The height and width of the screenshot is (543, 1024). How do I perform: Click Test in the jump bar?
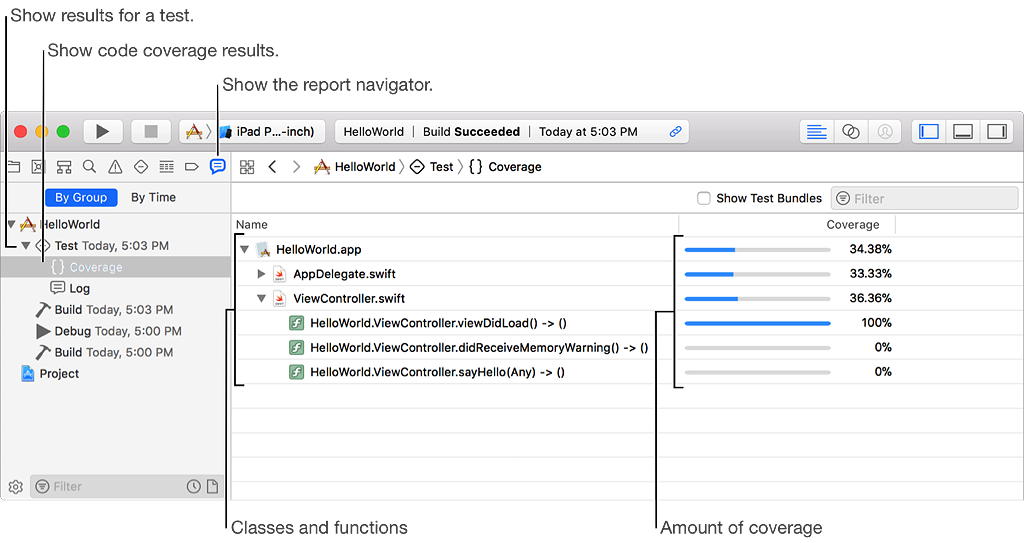coord(432,167)
